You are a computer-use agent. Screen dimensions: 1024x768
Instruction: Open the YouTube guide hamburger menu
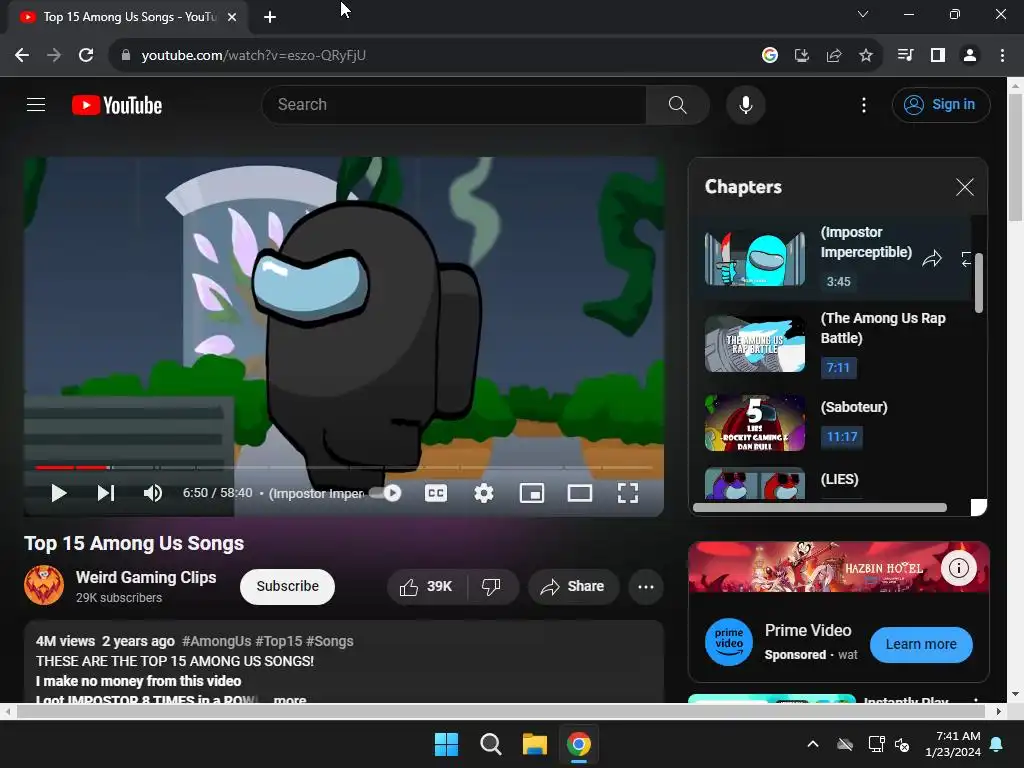click(36, 104)
